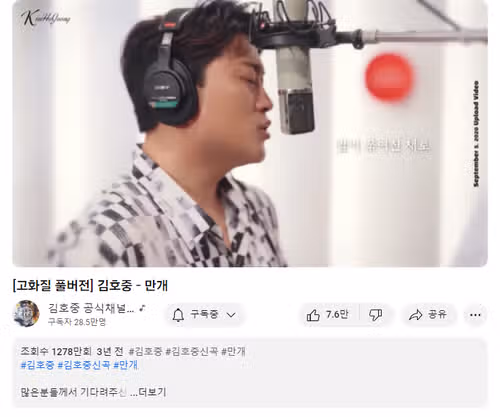Click the notification bell icon
500x417 pixels.
point(178,315)
